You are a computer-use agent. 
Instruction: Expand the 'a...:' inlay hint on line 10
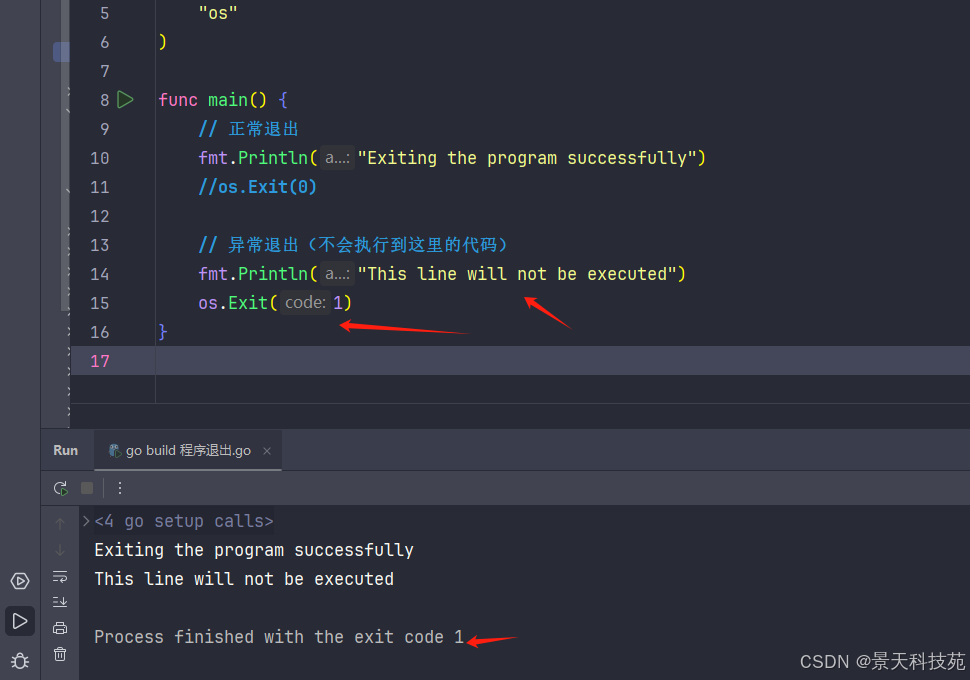click(337, 158)
